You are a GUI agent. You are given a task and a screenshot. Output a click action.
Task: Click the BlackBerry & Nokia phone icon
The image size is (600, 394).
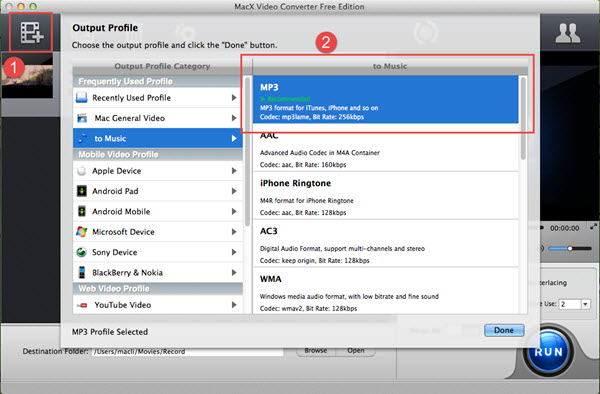pyautogui.click(x=82, y=272)
